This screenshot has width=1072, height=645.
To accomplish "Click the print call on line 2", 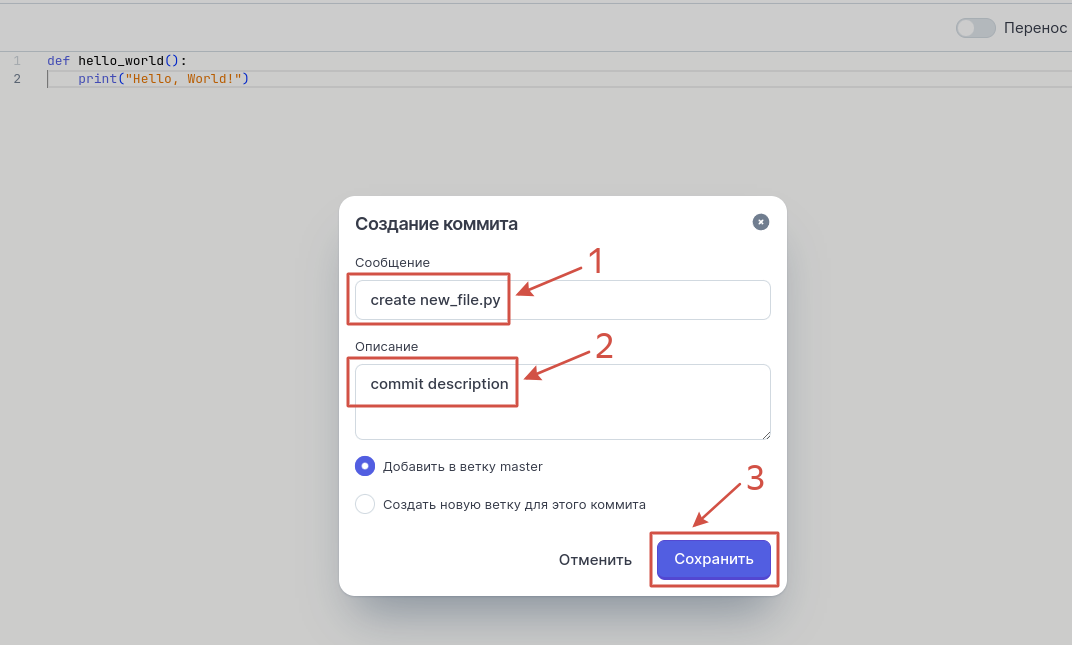I will 97,79.
